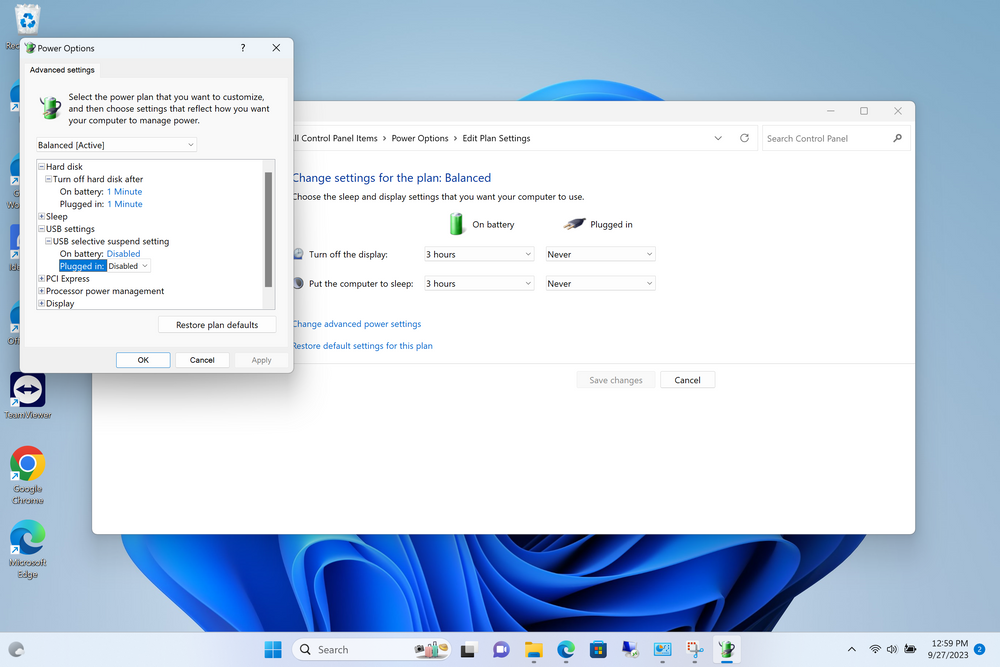This screenshot has width=1000, height=667.
Task: Open Recycle Bin from the desktop
Action: pyautogui.click(x=25, y=17)
